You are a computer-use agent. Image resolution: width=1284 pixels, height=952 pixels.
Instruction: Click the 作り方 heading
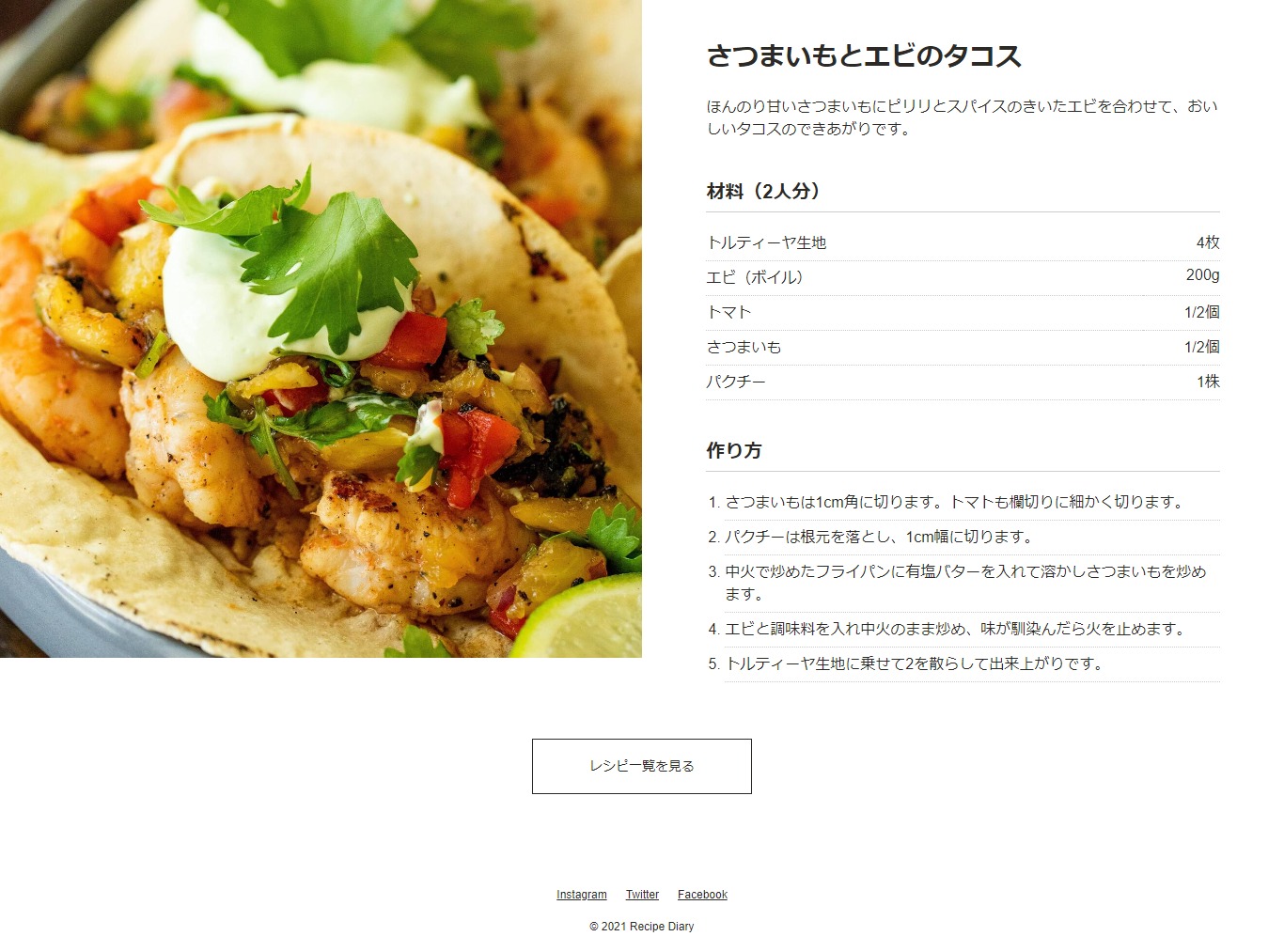pyautogui.click(x=734, y=450)
